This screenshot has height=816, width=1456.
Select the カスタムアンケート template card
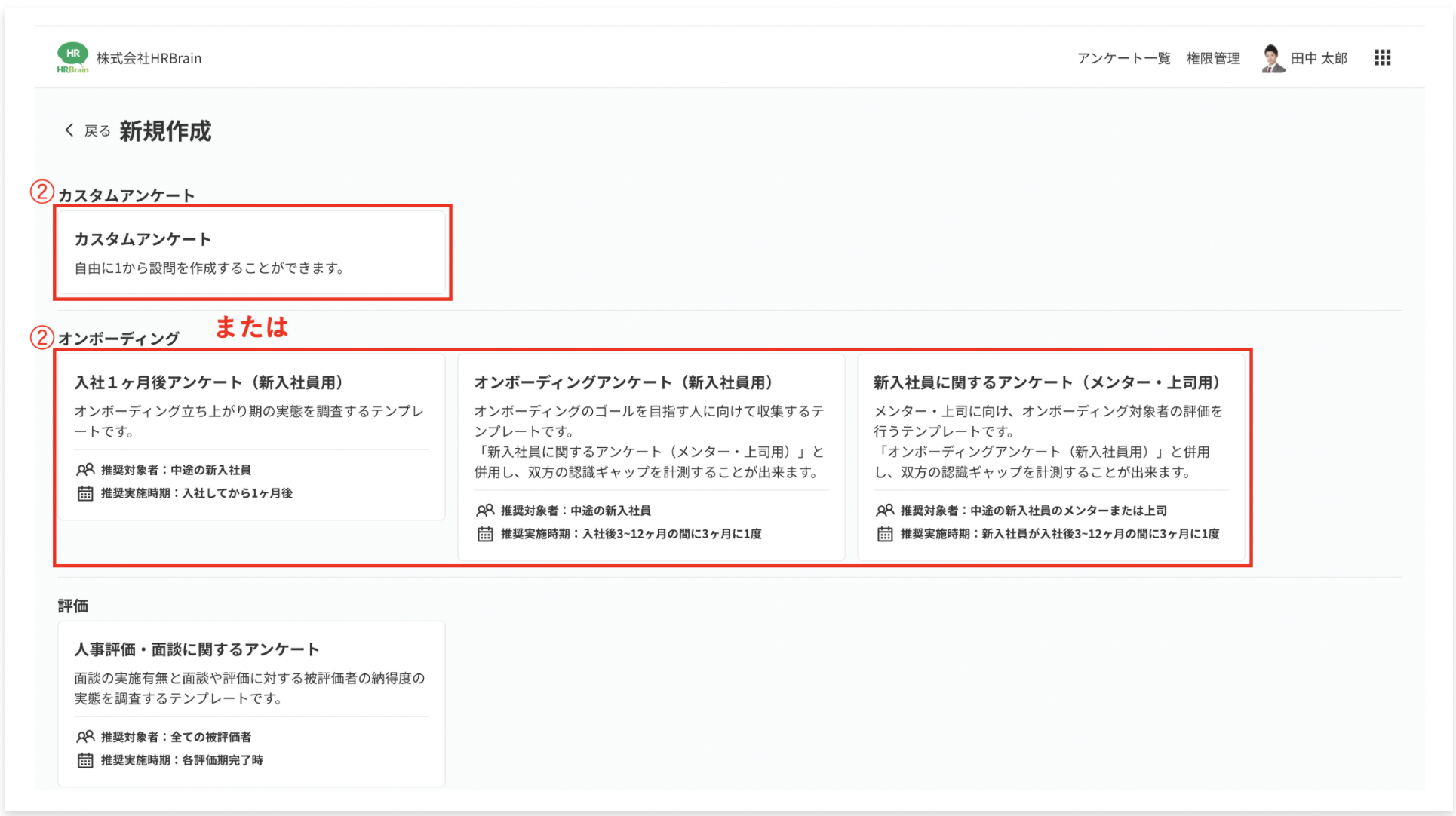point(252,253)
